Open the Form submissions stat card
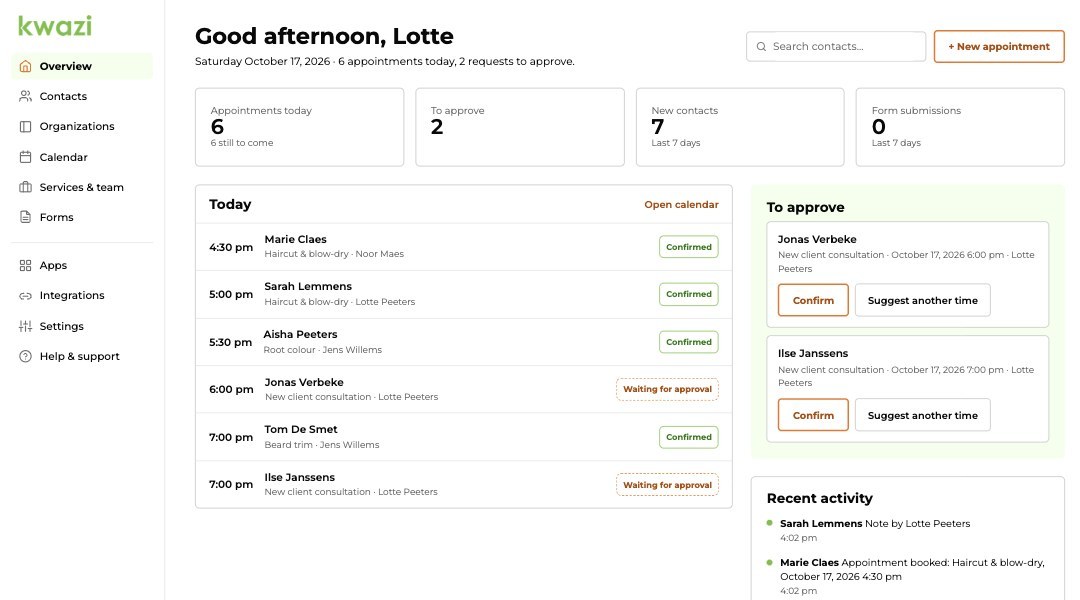This screenshot has width=1080, height=600. point(960,127)
